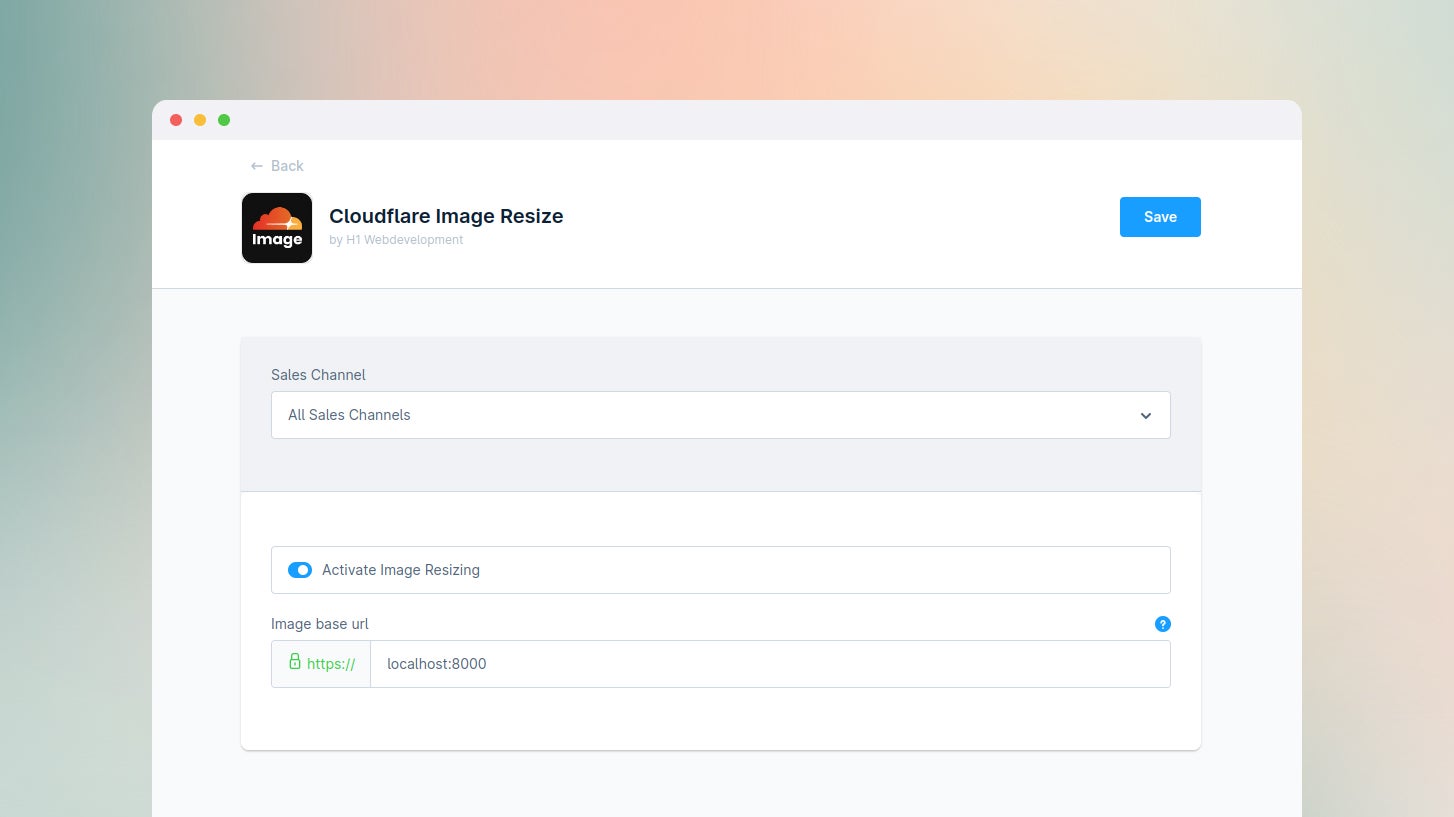Click the Image base url label
Viewport: 1454px width, 817px height.
(x=320, y=624)
